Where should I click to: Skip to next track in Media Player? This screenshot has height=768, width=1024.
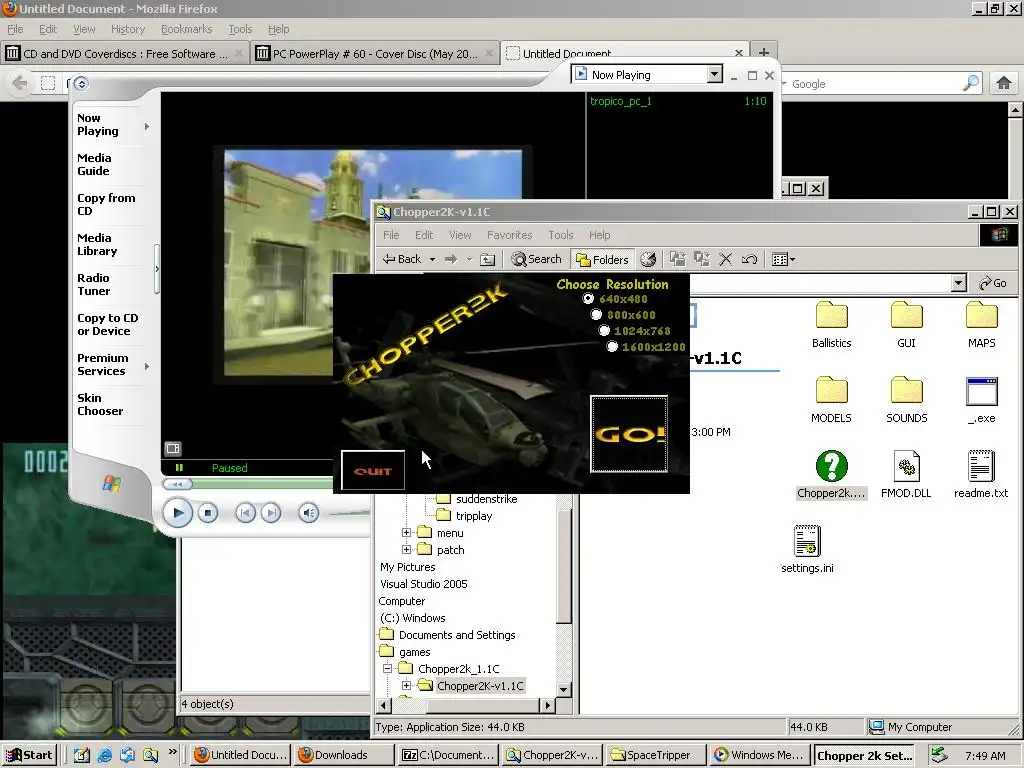pyautogui.click(x=271, y=513)
